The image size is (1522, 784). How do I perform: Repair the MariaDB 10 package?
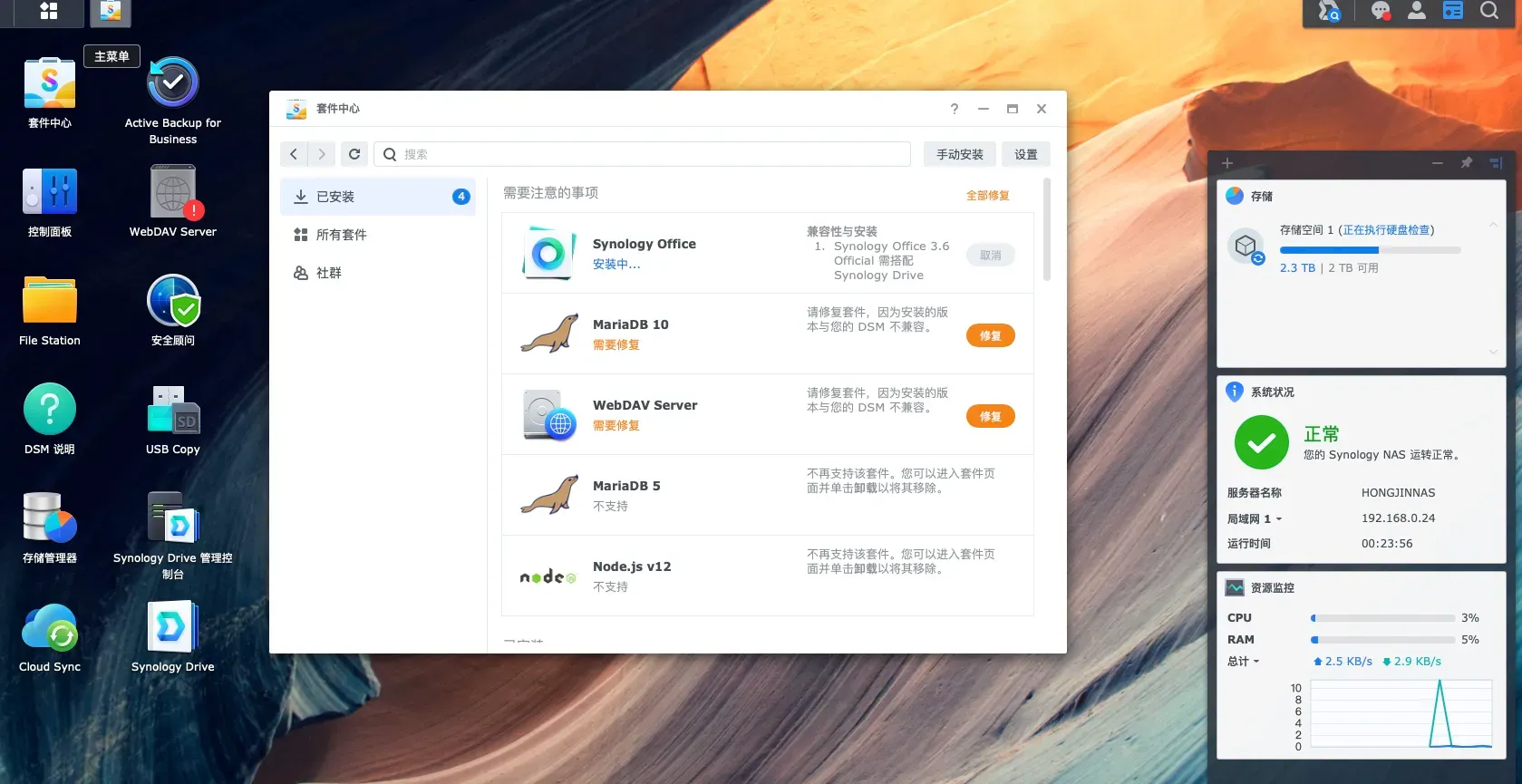991,336
